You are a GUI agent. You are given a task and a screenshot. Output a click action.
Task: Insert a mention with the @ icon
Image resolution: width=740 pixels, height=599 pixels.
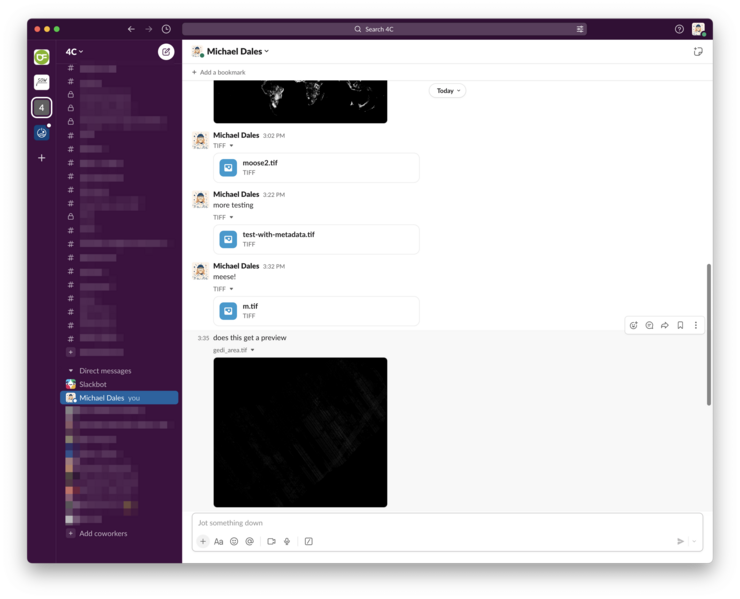pyautogui.click(x=250, y=541)
